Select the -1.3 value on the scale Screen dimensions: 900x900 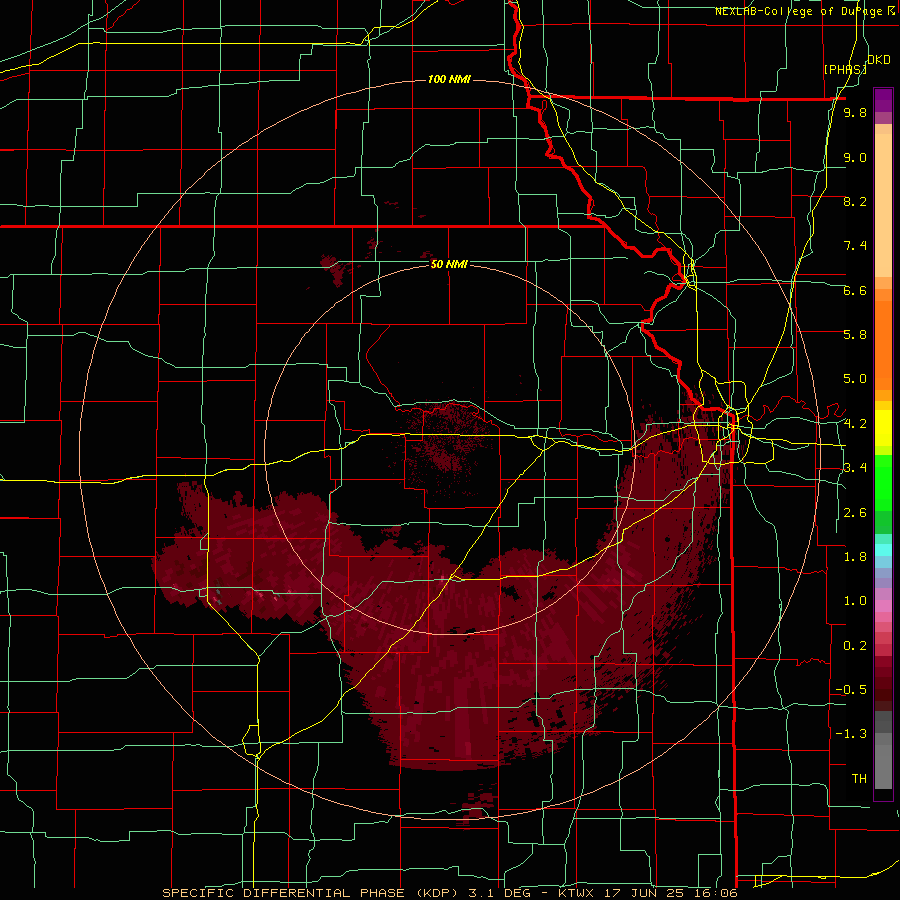(851, 734)
